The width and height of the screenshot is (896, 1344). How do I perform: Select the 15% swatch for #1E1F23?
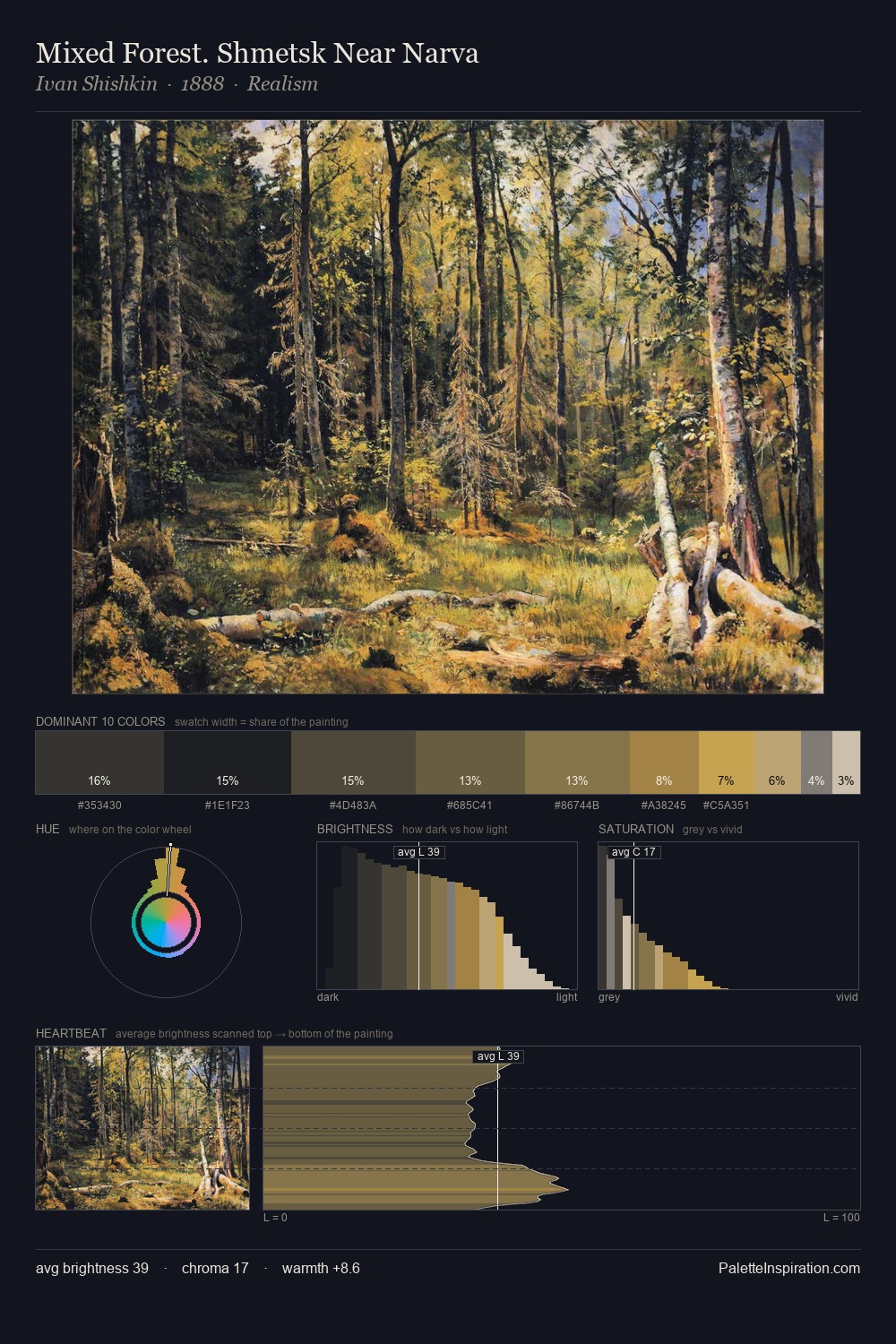point(228,762)
